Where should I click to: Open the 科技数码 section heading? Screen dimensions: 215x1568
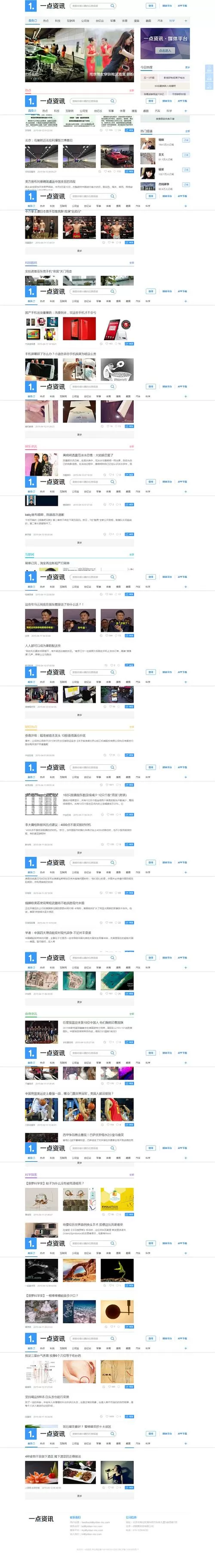coord(31,264)
